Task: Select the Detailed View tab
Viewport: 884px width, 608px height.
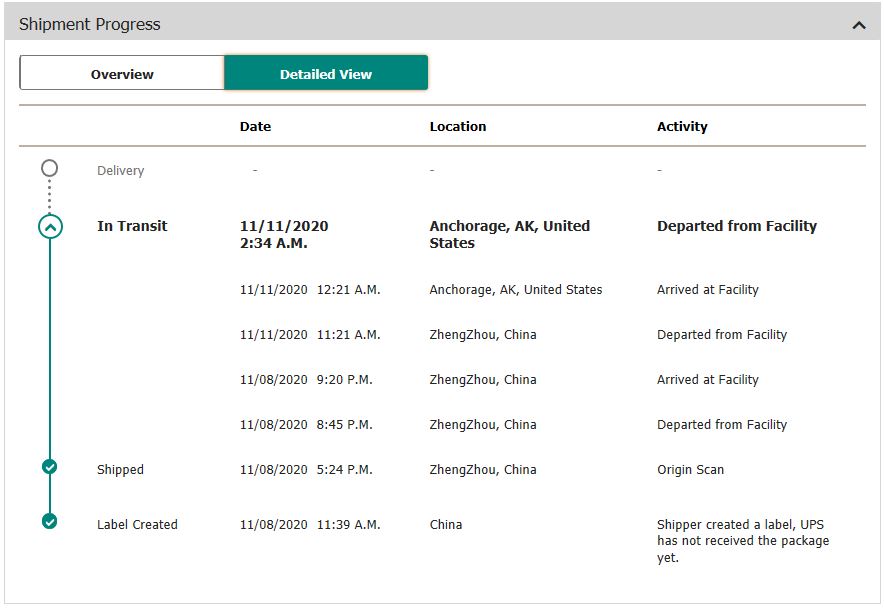Action: point(326,74)
